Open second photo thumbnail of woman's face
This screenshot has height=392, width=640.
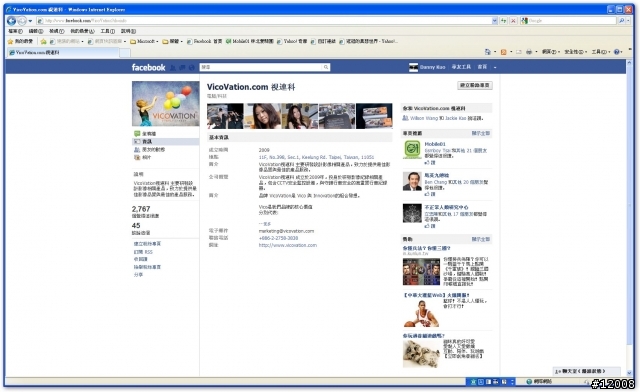pyautogui.click(x=262, y=116)
